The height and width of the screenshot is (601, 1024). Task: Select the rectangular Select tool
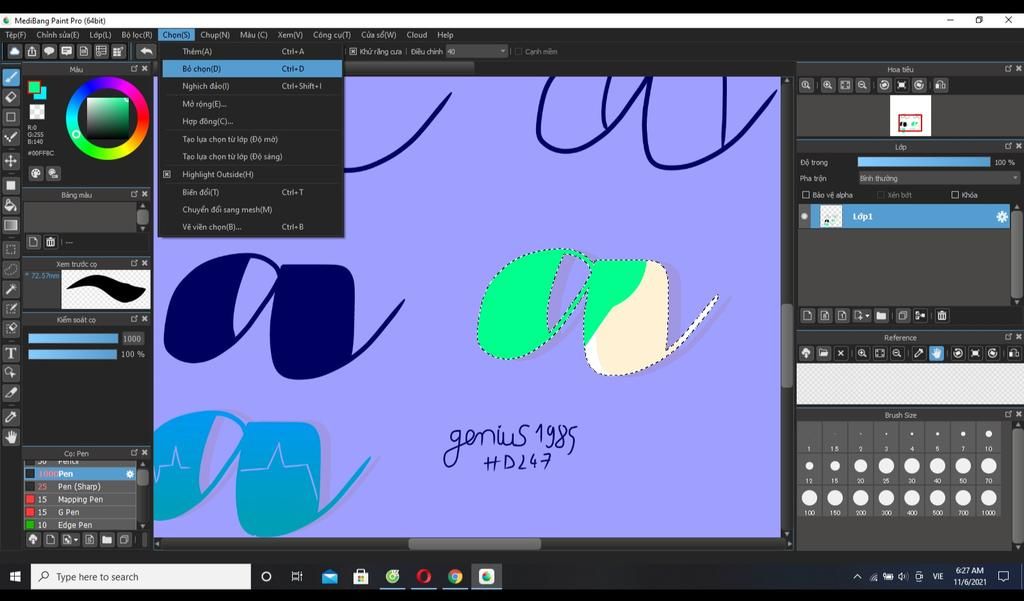point(11,250)
